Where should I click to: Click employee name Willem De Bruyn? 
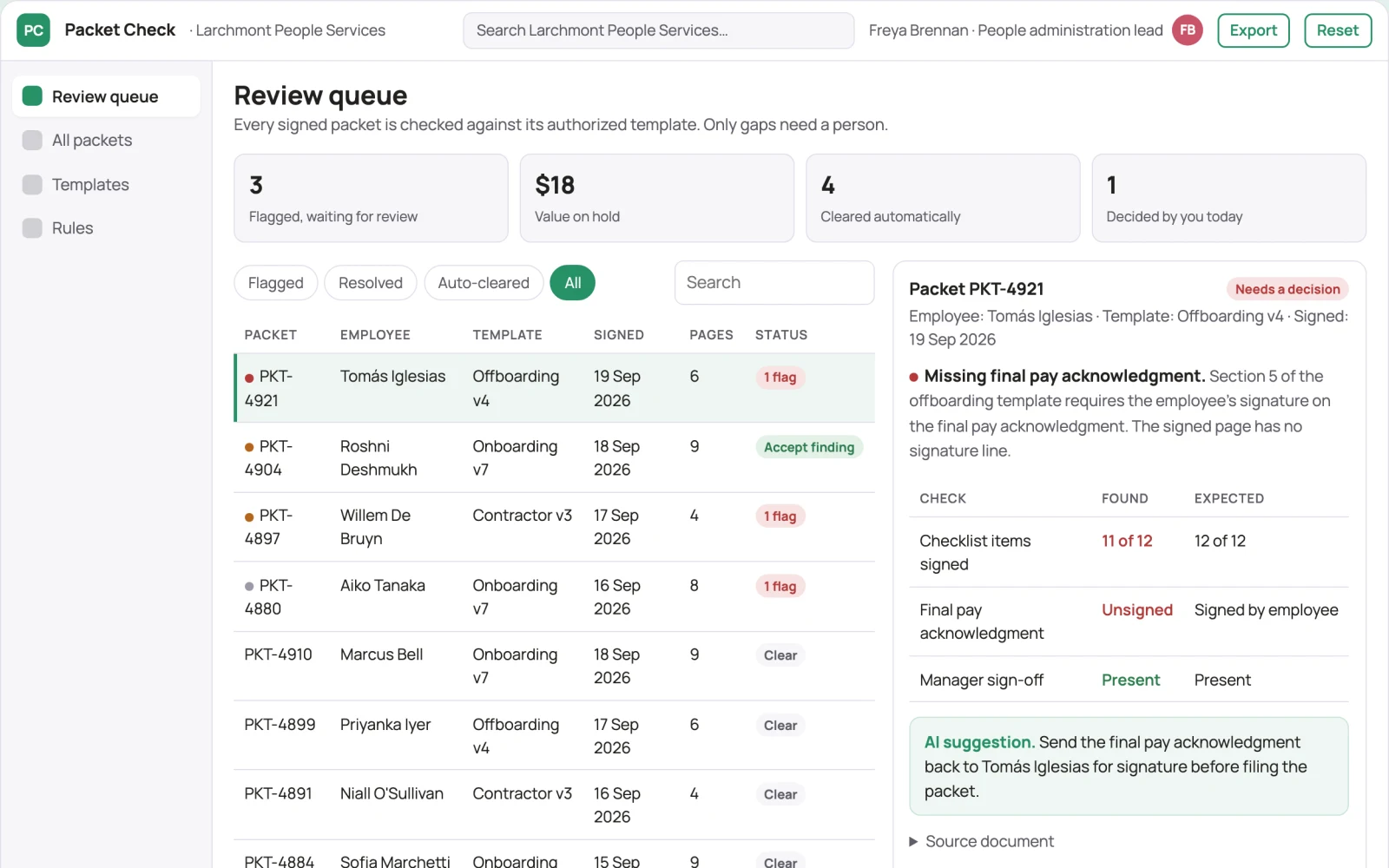[x=375, y=527]
